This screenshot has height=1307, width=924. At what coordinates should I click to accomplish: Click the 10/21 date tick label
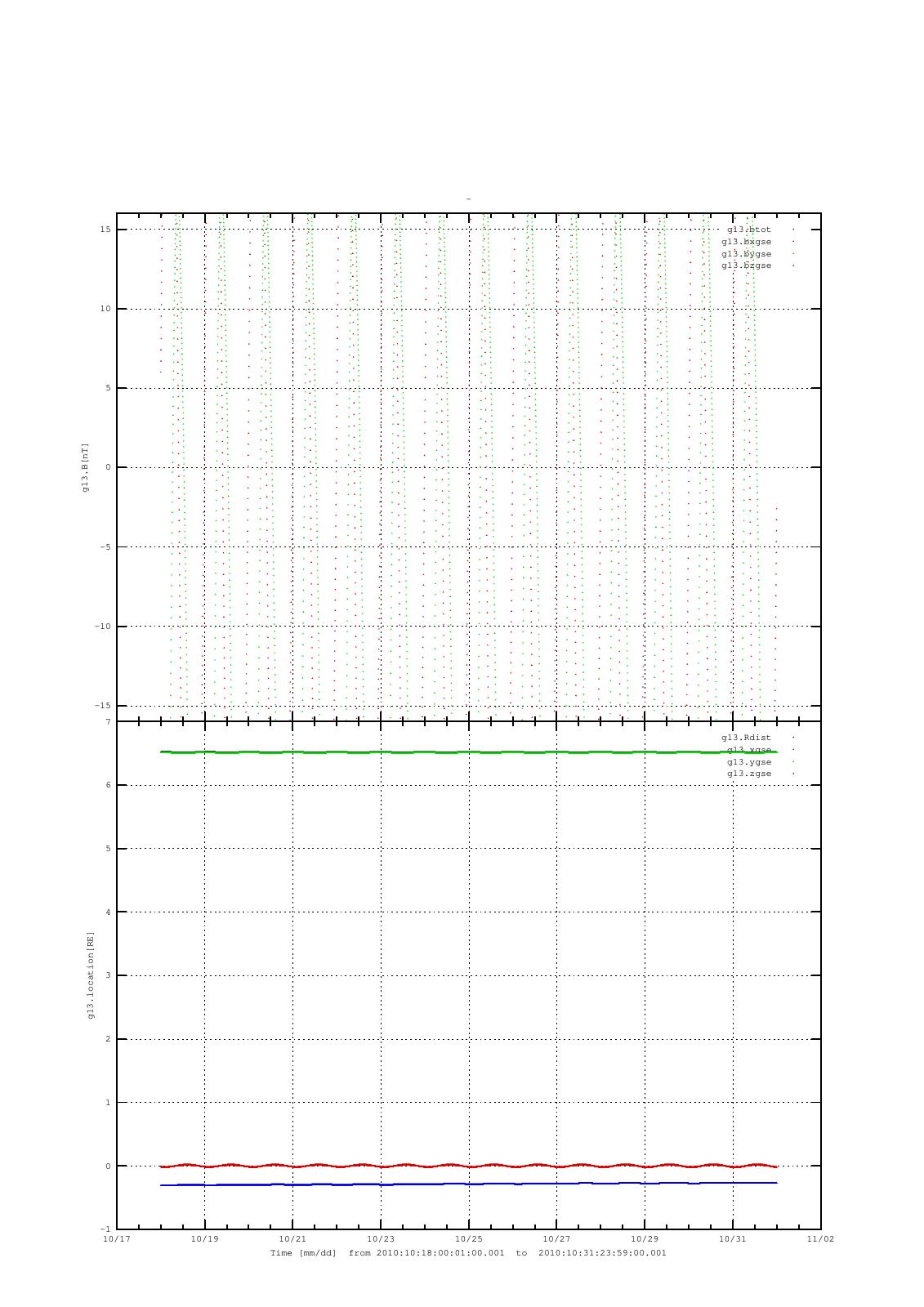(292, 1239)
